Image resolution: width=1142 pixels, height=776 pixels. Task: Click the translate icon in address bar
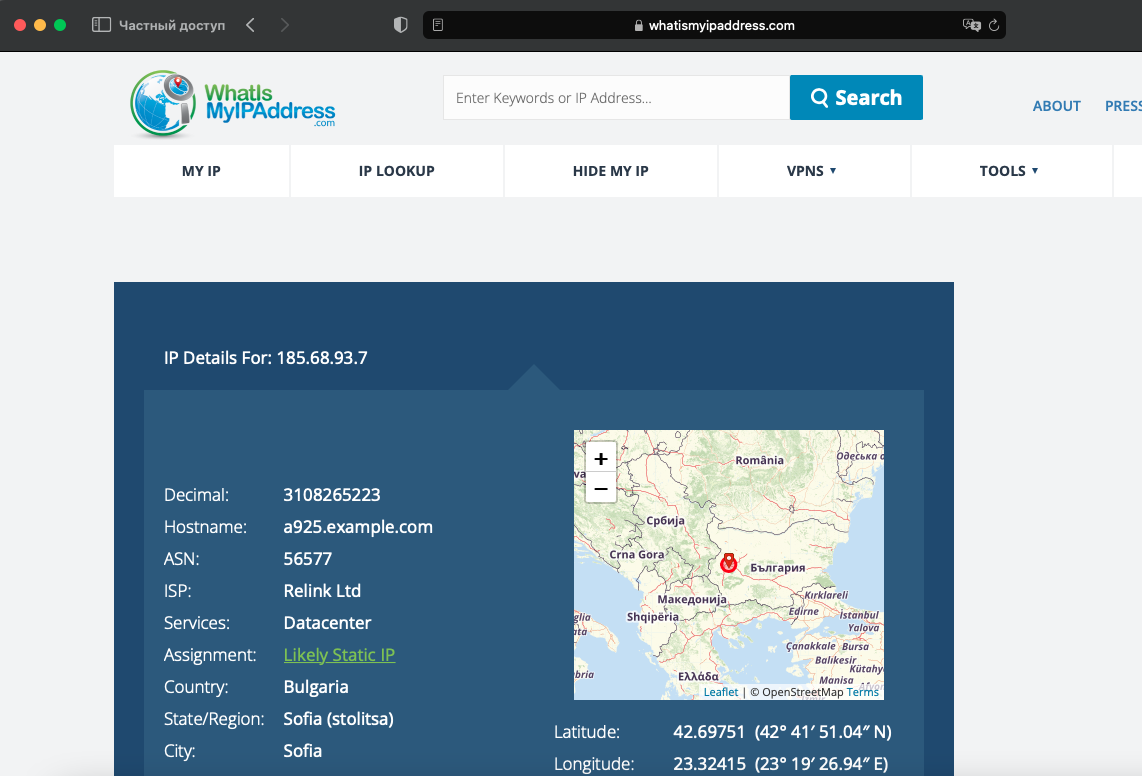[971, 25]
